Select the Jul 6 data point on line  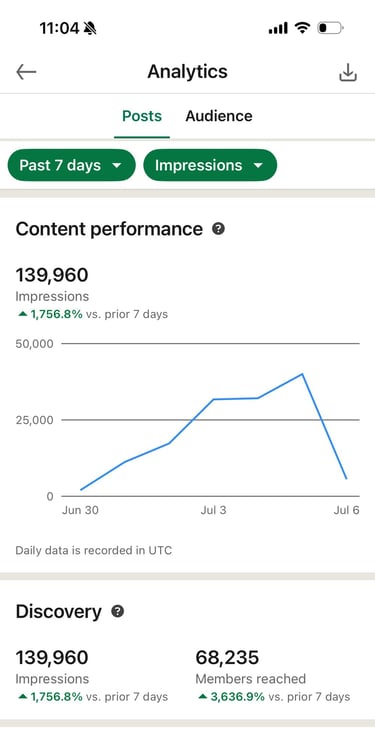pos(346,479)
